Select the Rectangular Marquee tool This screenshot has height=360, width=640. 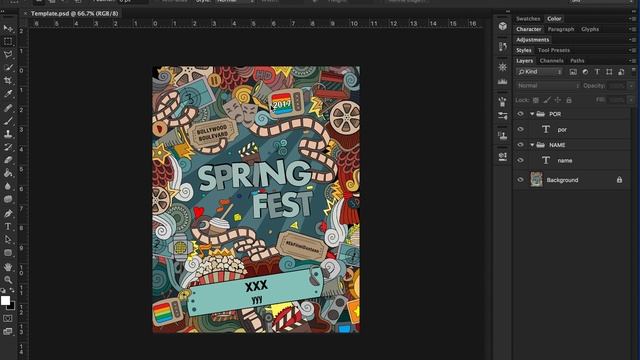pos(8,42)
